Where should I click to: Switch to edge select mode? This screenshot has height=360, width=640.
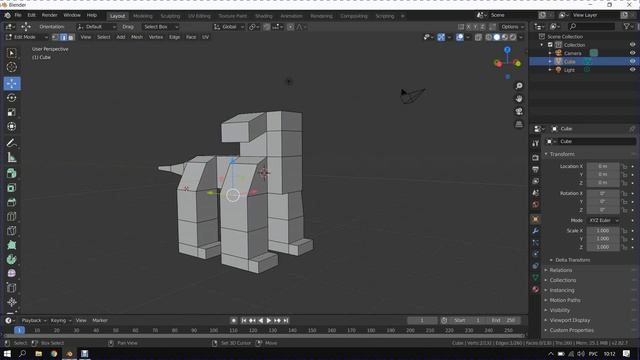pos(63,37)
